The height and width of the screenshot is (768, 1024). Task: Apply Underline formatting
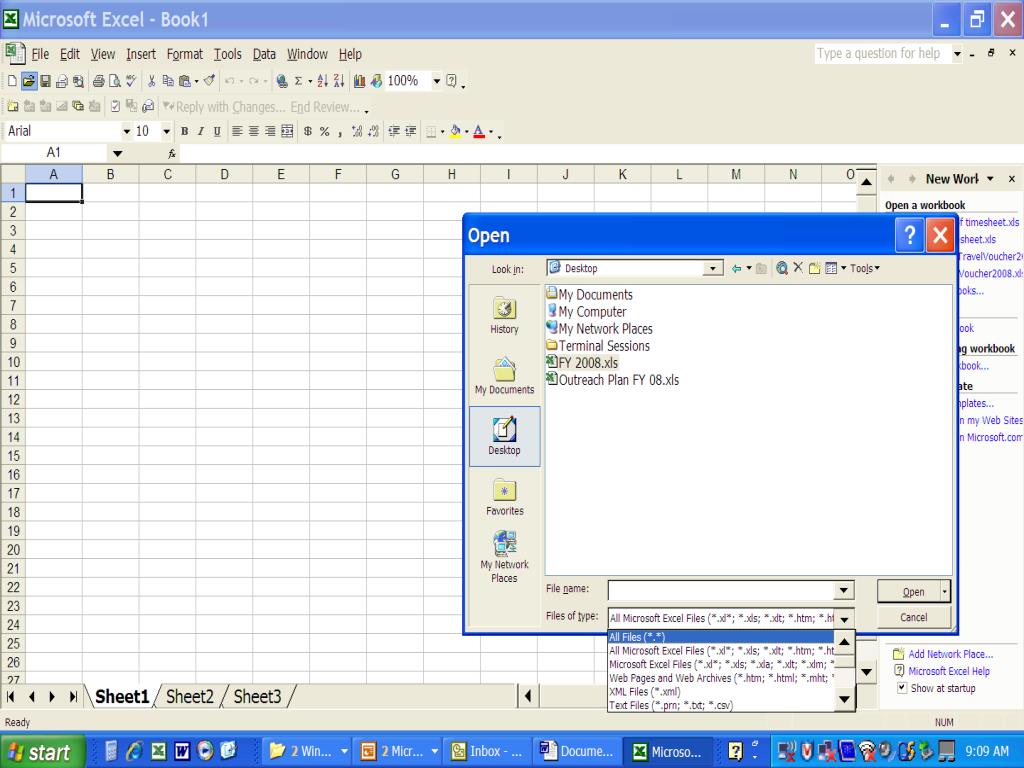click(x=217, y=131)
